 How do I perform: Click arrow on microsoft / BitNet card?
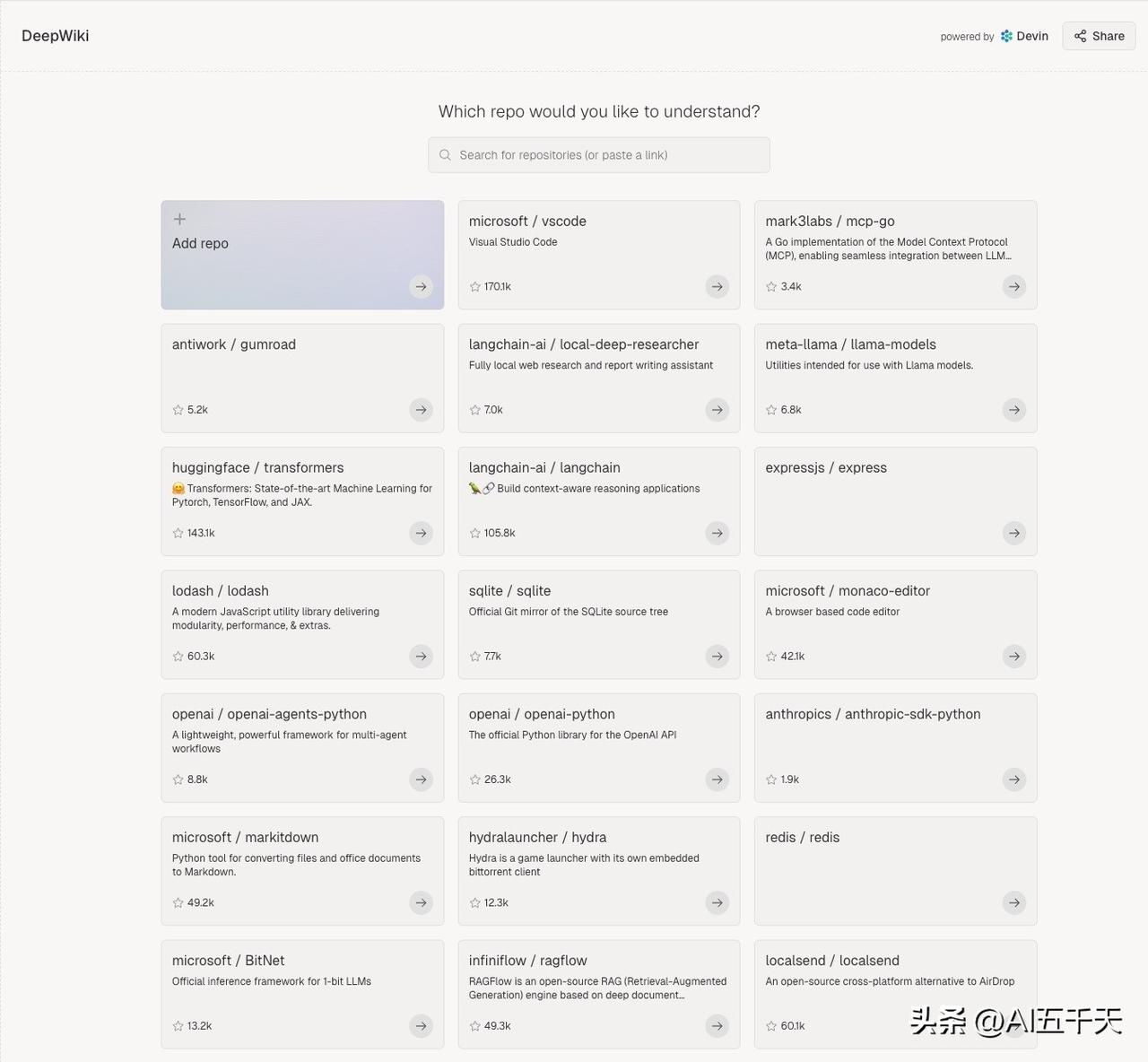tap(421, 1025)
